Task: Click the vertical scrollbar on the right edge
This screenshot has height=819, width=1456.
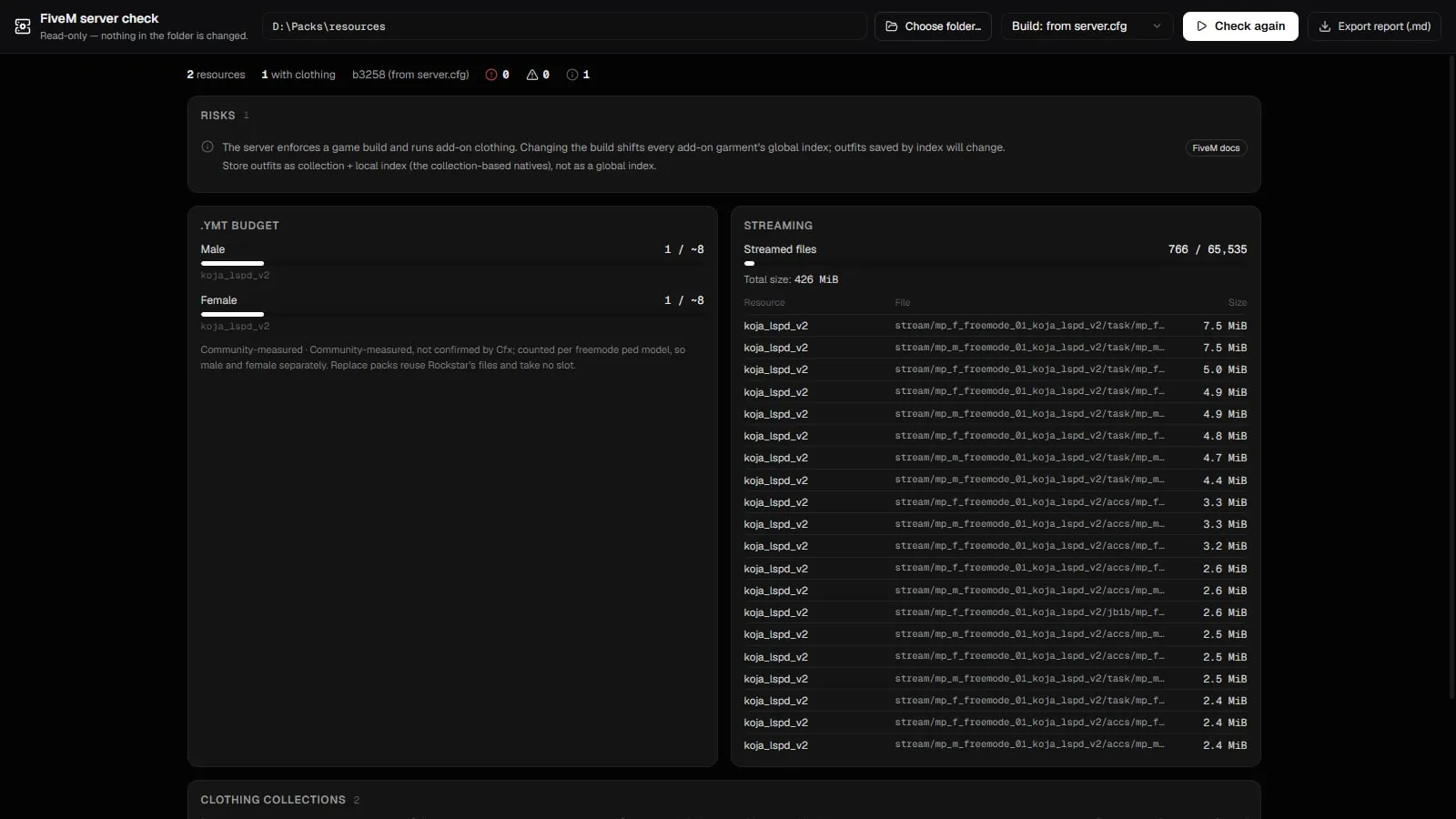Action: [1451, 378]
